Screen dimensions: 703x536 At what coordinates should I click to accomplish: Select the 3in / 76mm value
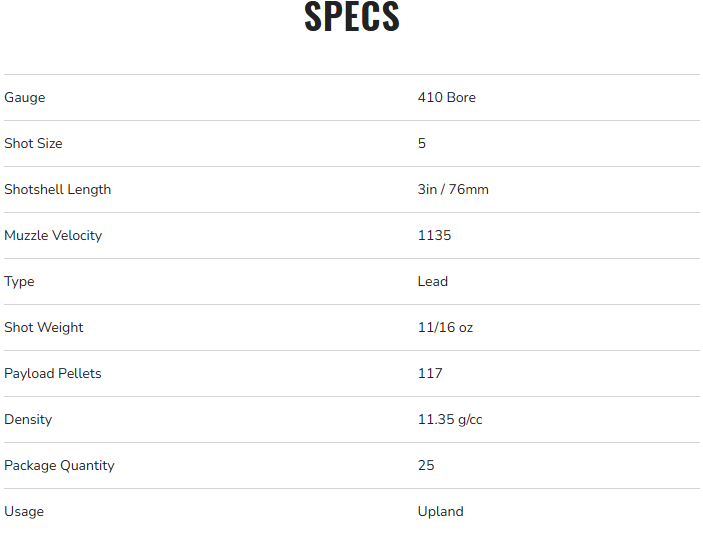pyautogui.click(x=453, y=190)
